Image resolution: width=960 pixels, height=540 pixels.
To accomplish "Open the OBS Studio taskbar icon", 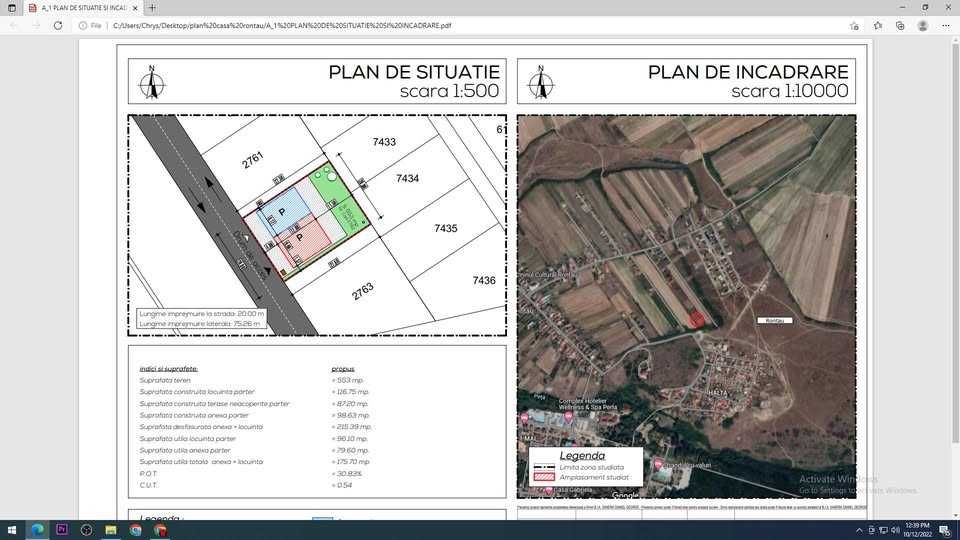I will point(86,530).
